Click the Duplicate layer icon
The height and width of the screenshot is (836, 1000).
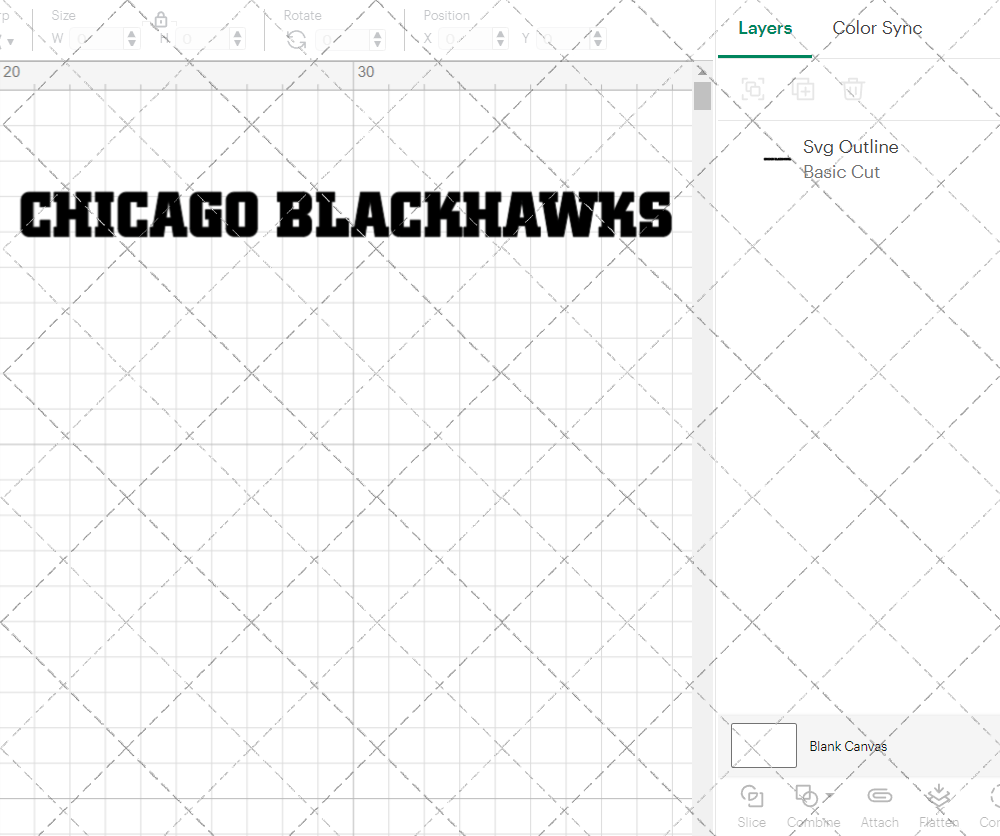[x=803, y=89]
